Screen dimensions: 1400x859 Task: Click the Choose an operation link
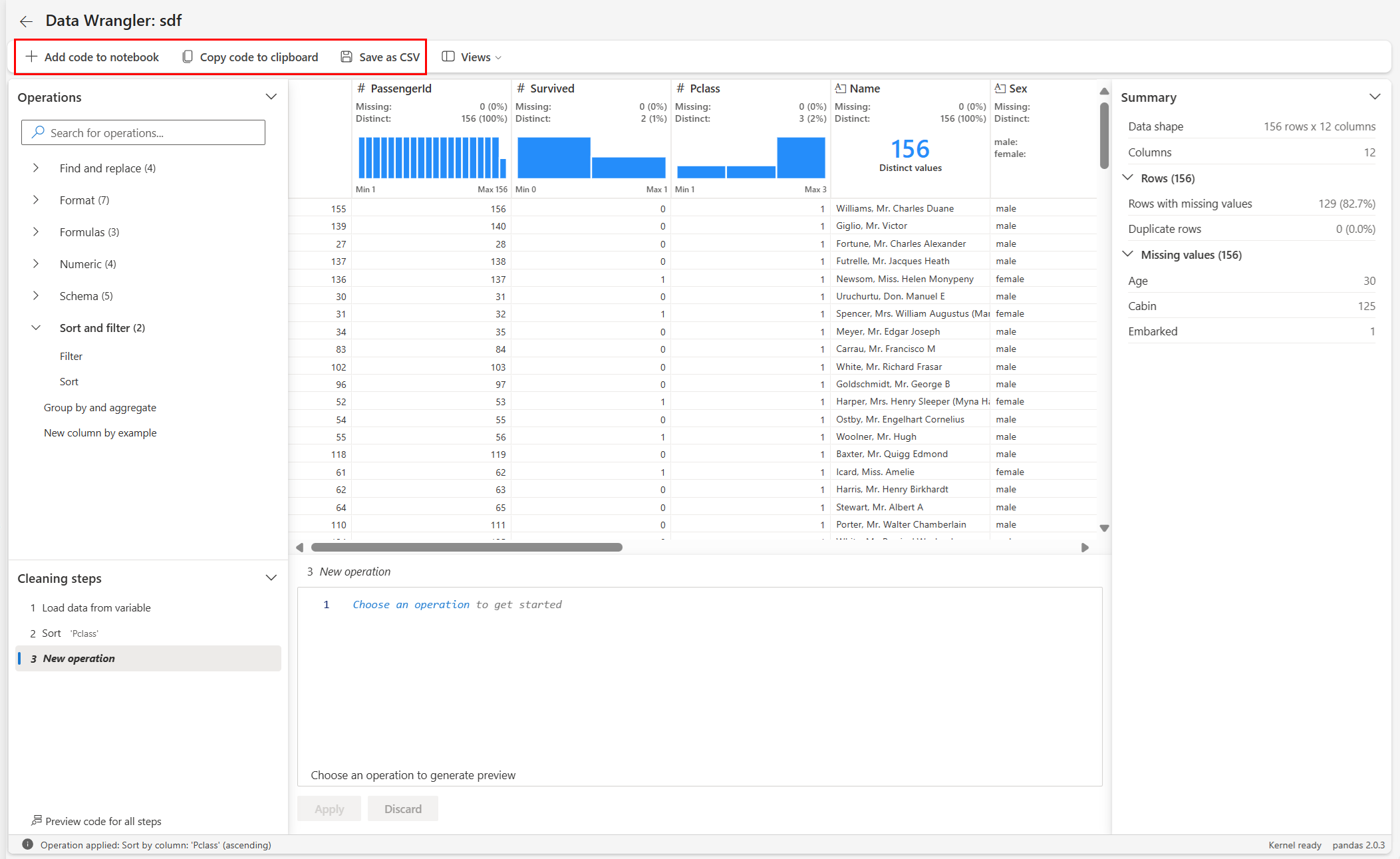tap(410, 604)
